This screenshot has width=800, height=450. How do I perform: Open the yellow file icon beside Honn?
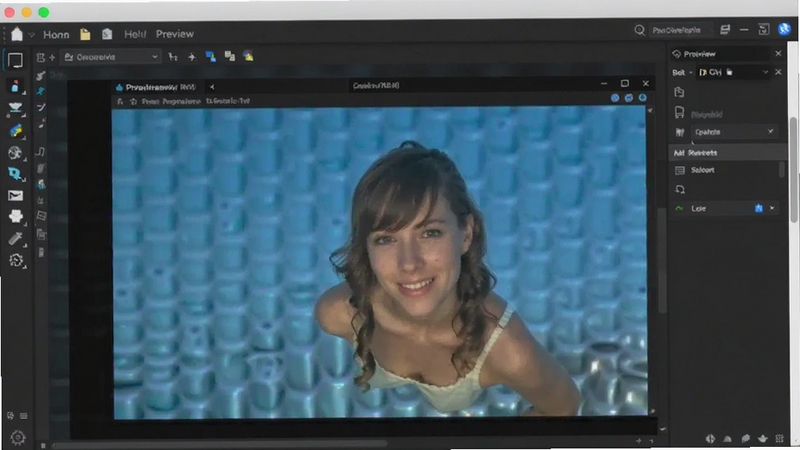(85, 34)
